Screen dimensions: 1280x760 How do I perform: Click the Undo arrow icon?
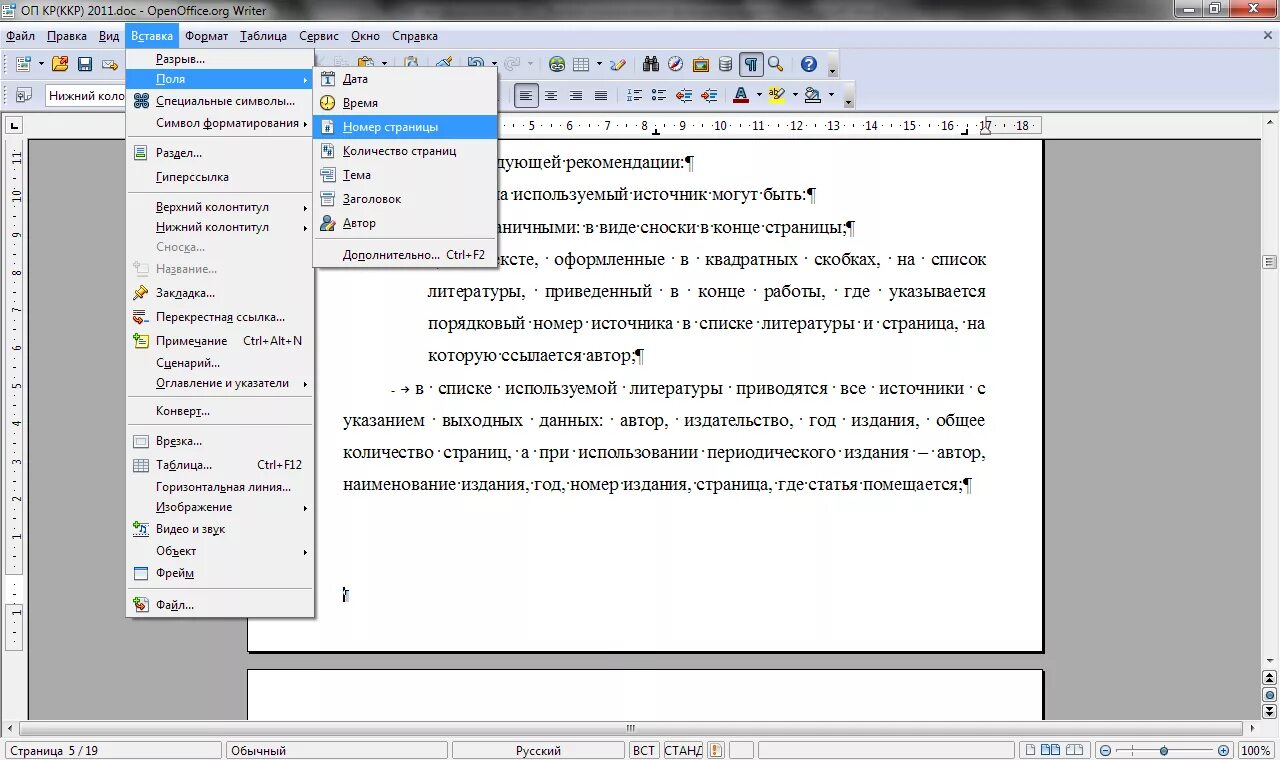(x=474, y=64)
